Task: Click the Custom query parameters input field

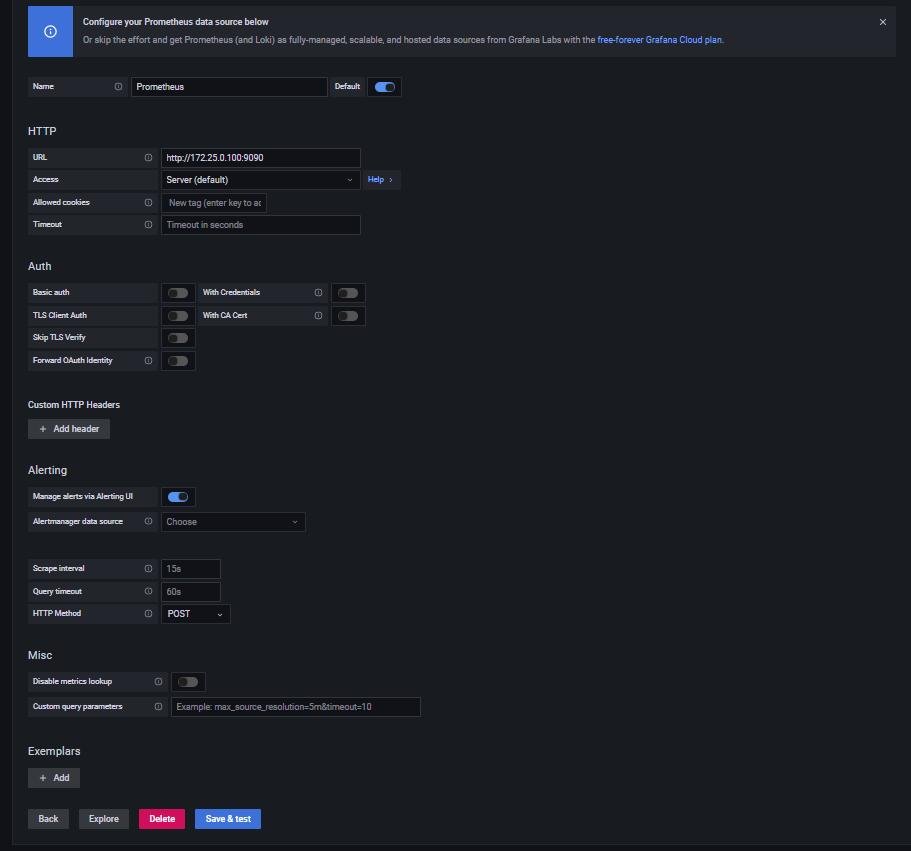Action: click(x=296, y=707)
